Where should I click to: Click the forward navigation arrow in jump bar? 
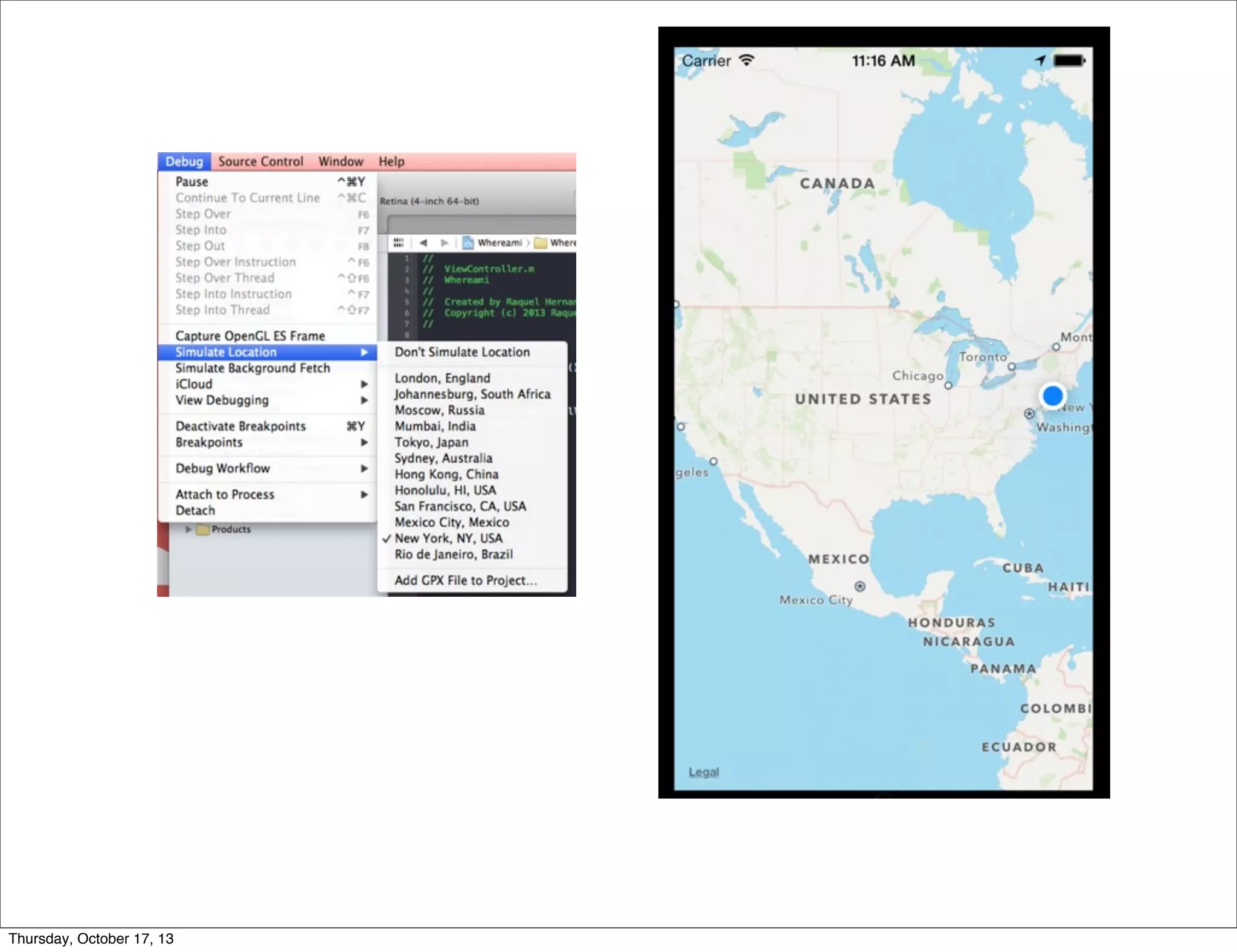pyautogui.click(x=445, y=243)
